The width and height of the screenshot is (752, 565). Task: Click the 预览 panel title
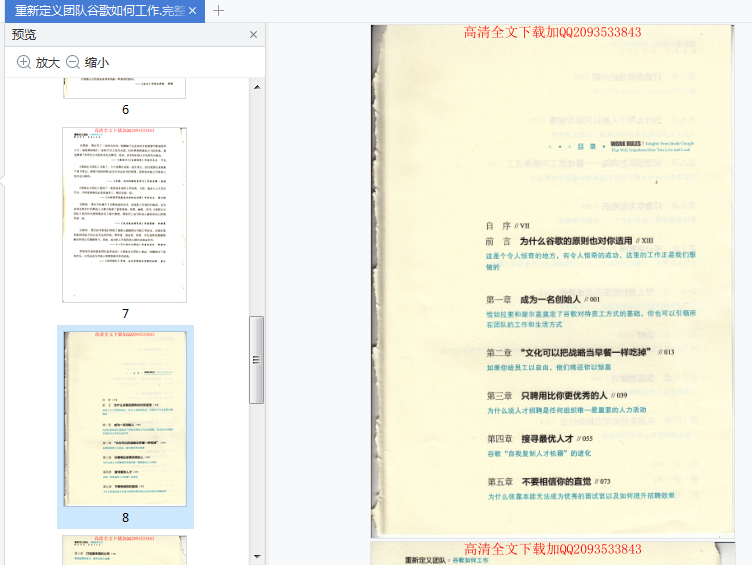pyautogui.click(x=24, y=35)
